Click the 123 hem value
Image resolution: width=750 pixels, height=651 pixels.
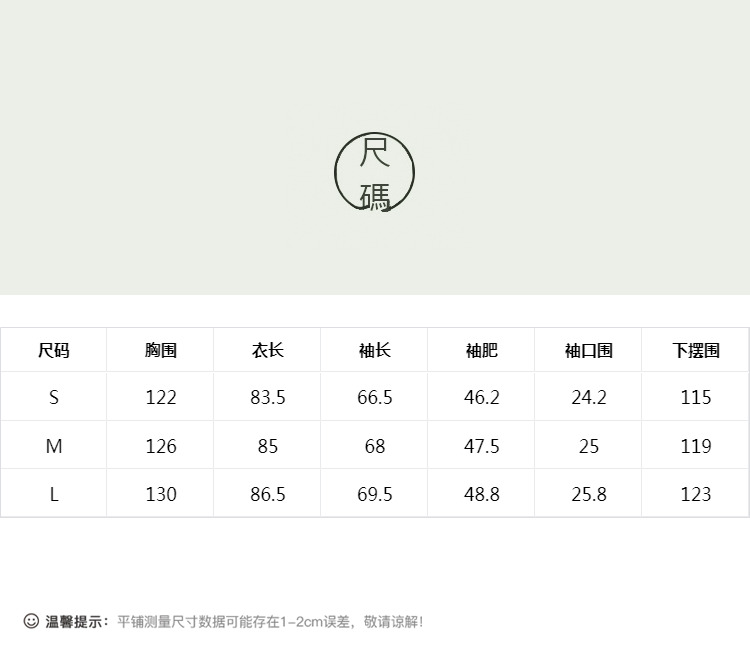pos(696,494)
